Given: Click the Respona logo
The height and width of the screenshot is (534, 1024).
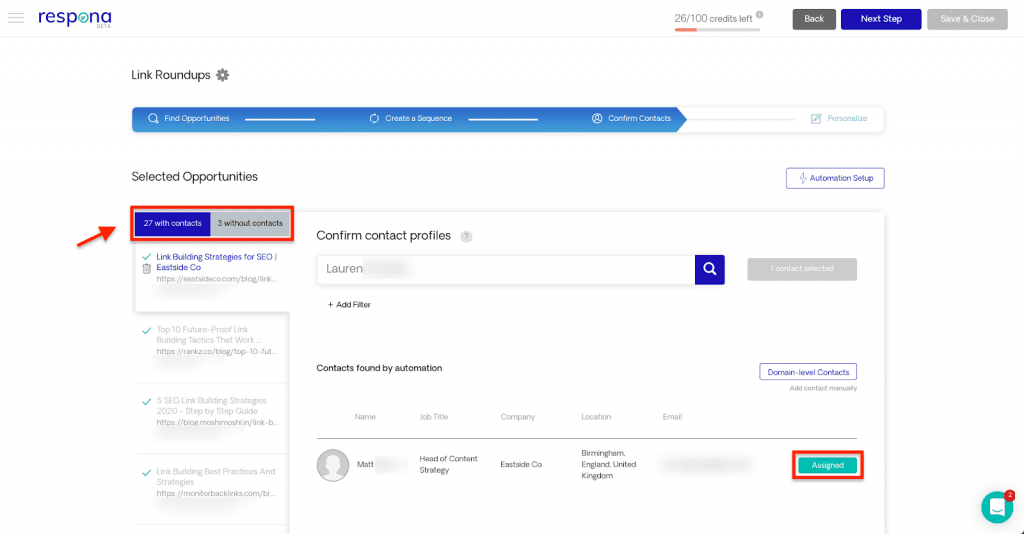Looking at the screenshot, I should click(x=74, y=18).
